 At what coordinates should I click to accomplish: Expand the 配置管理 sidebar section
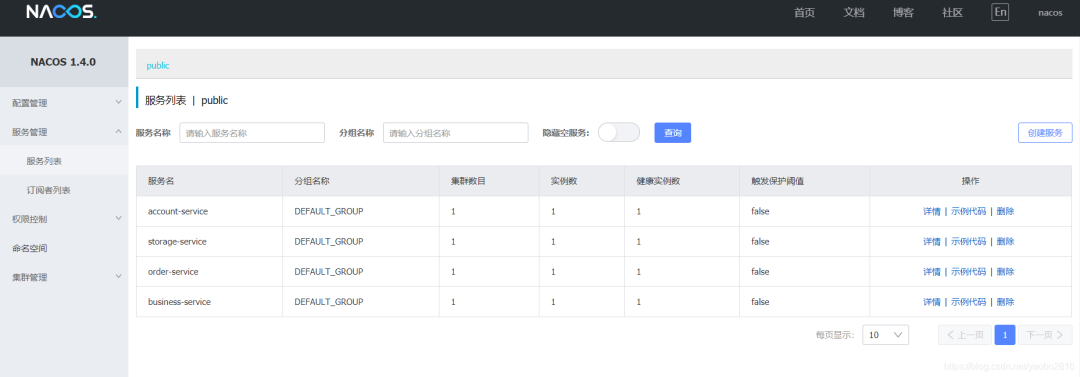tap(64, 103)
